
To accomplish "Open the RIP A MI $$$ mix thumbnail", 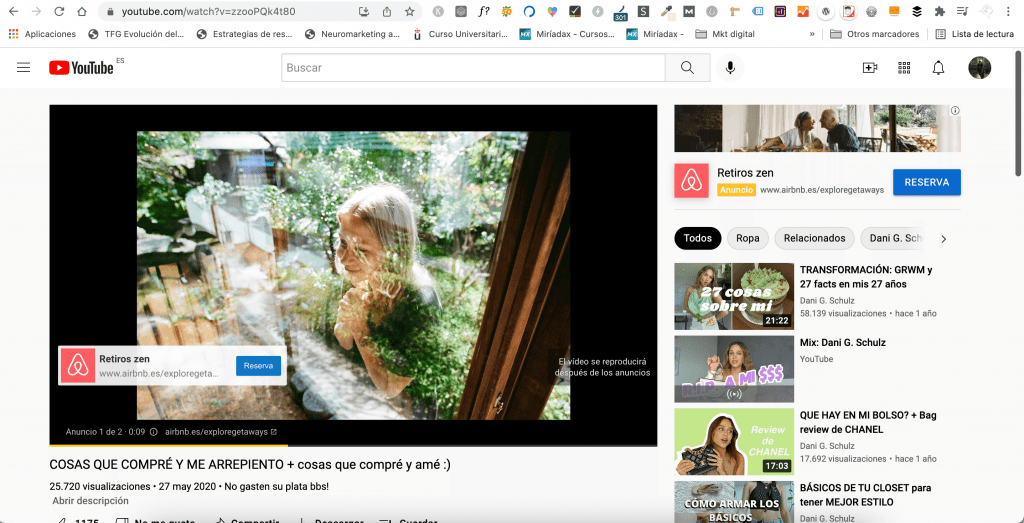I will [x=734, y=369].
